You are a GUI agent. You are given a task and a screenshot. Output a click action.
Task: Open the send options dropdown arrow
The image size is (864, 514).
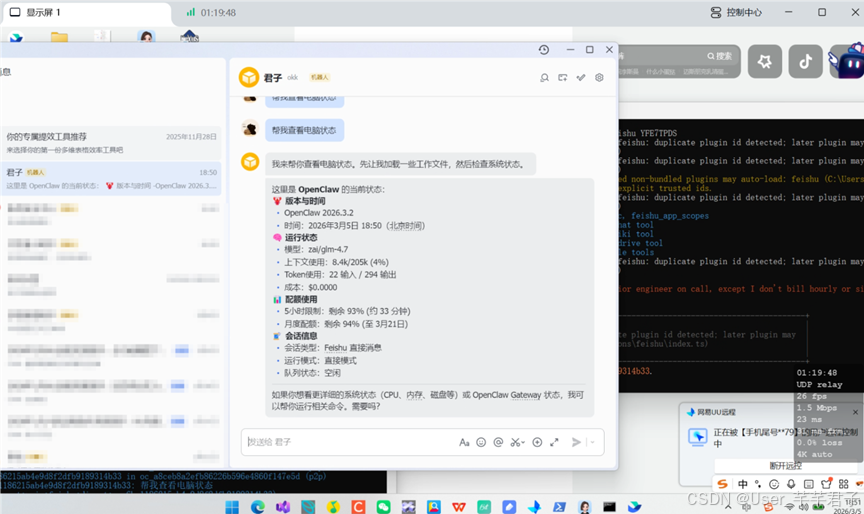(593, 442)
